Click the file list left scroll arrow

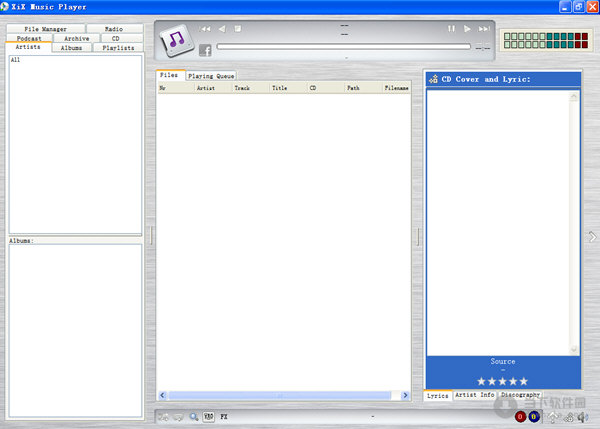[163, 395]
